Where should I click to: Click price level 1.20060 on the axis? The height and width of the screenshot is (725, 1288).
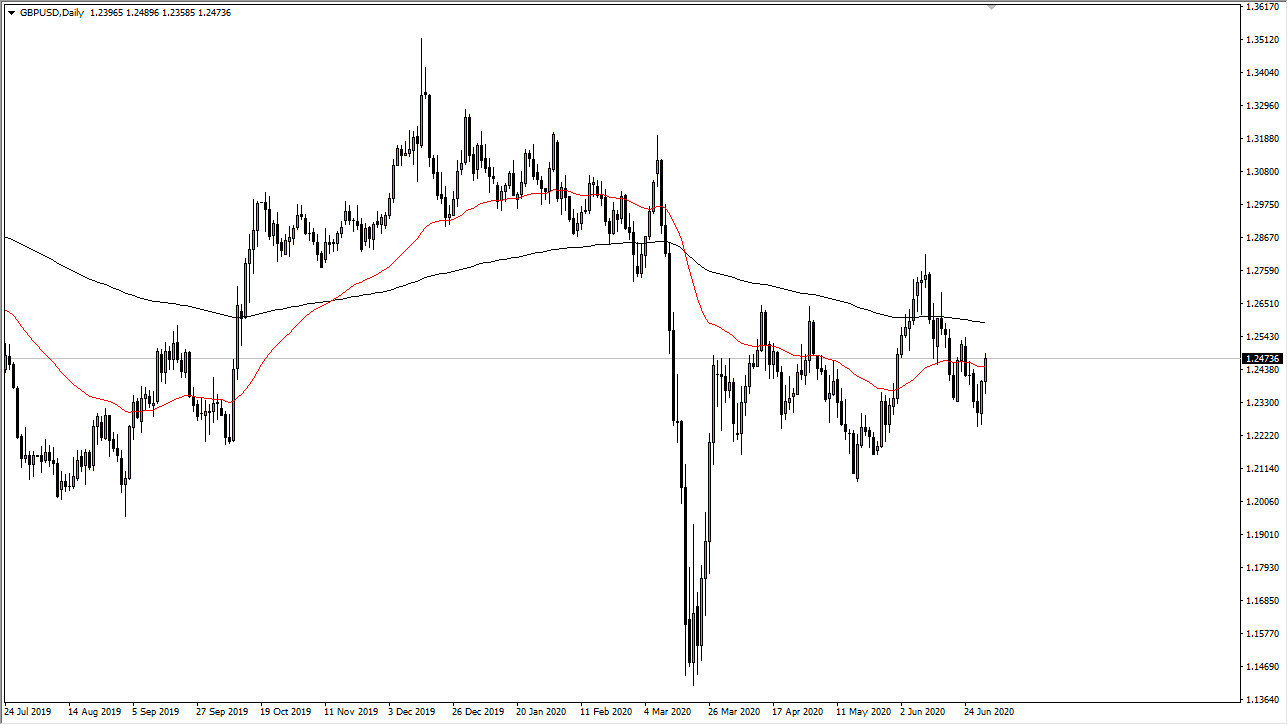[1262, 502]
